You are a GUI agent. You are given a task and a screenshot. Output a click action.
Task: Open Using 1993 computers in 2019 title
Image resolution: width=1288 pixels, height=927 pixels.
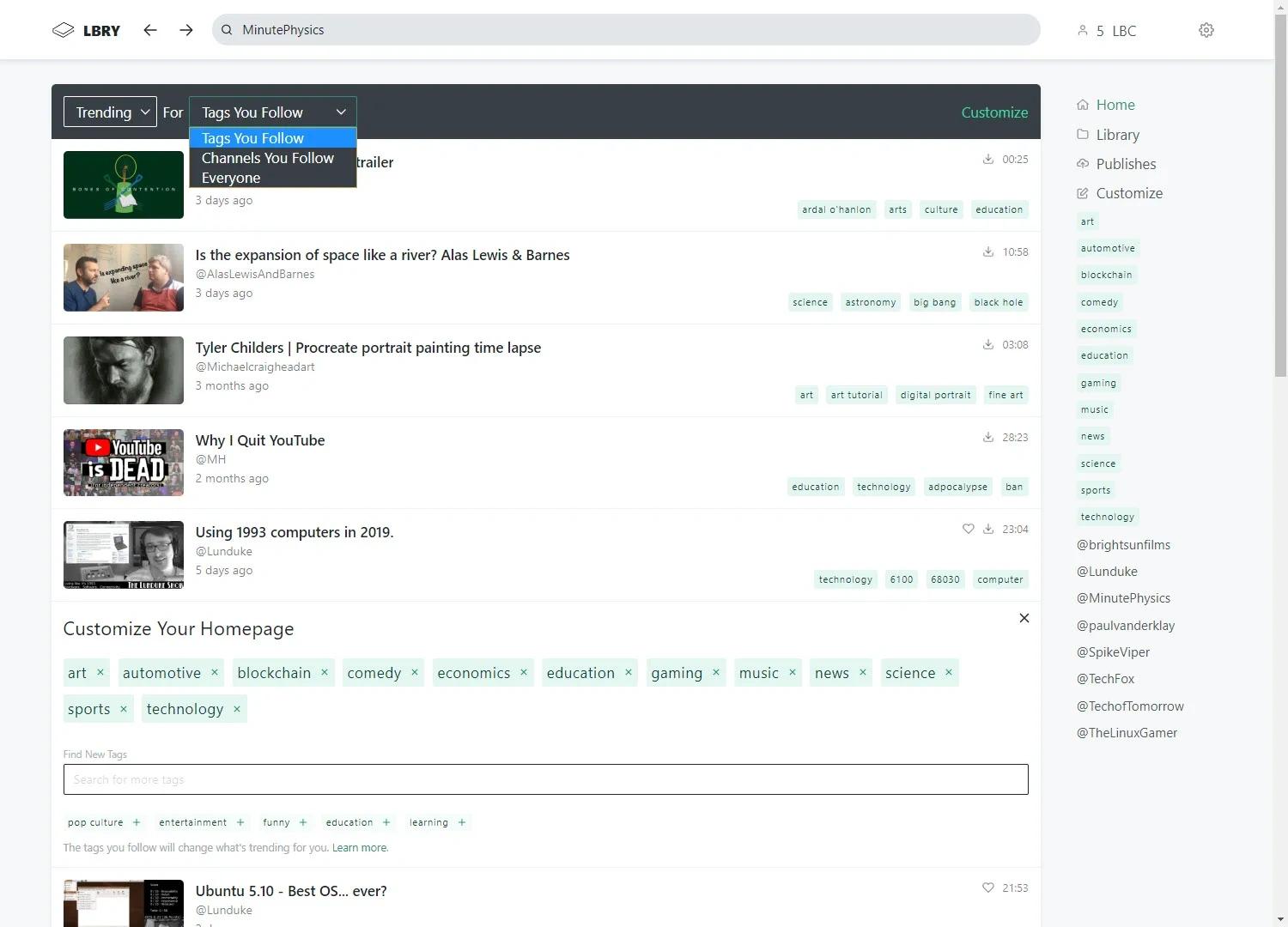(x=295, y=532)
